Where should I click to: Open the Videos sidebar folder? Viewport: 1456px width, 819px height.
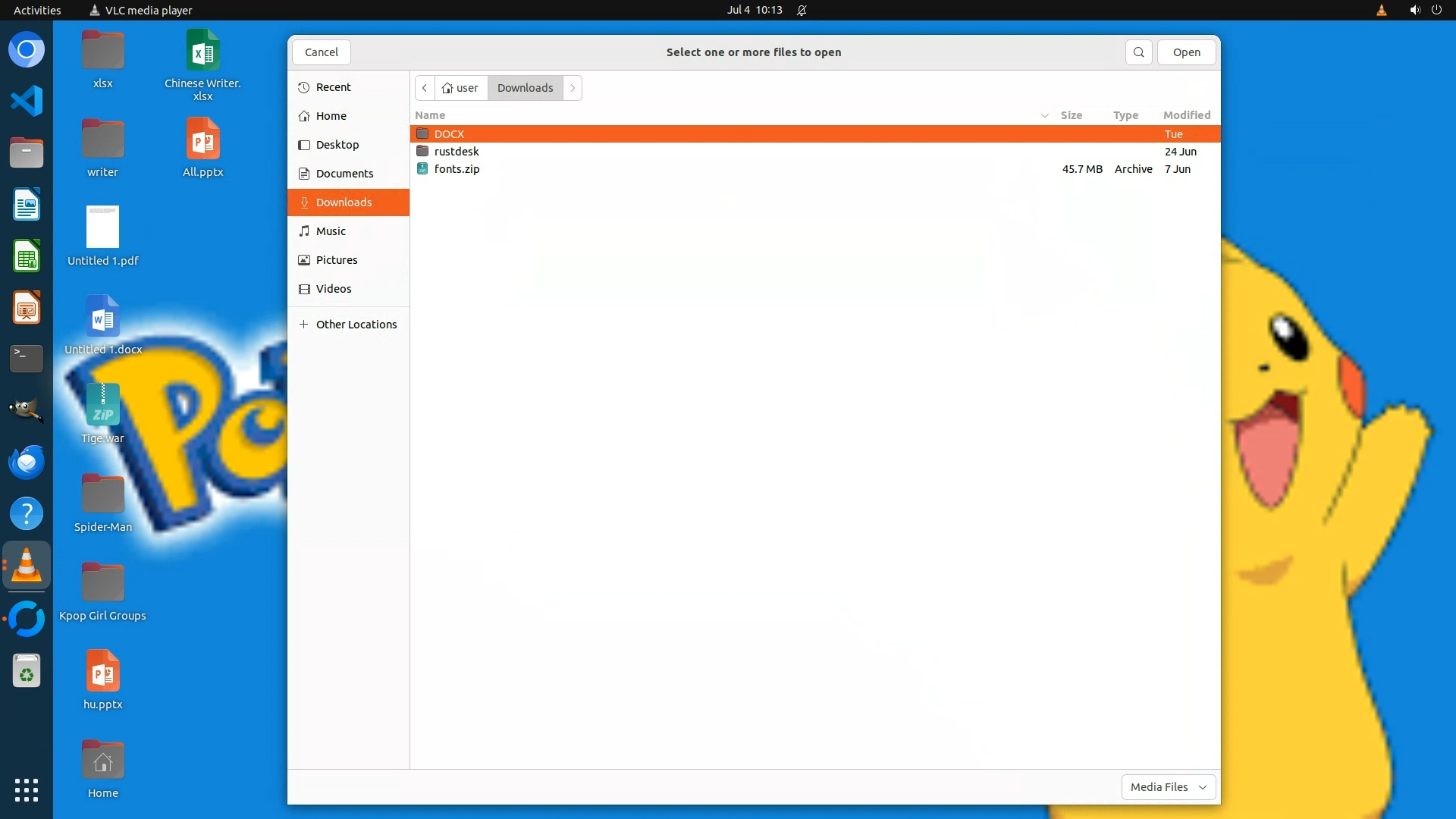point(333,289)
